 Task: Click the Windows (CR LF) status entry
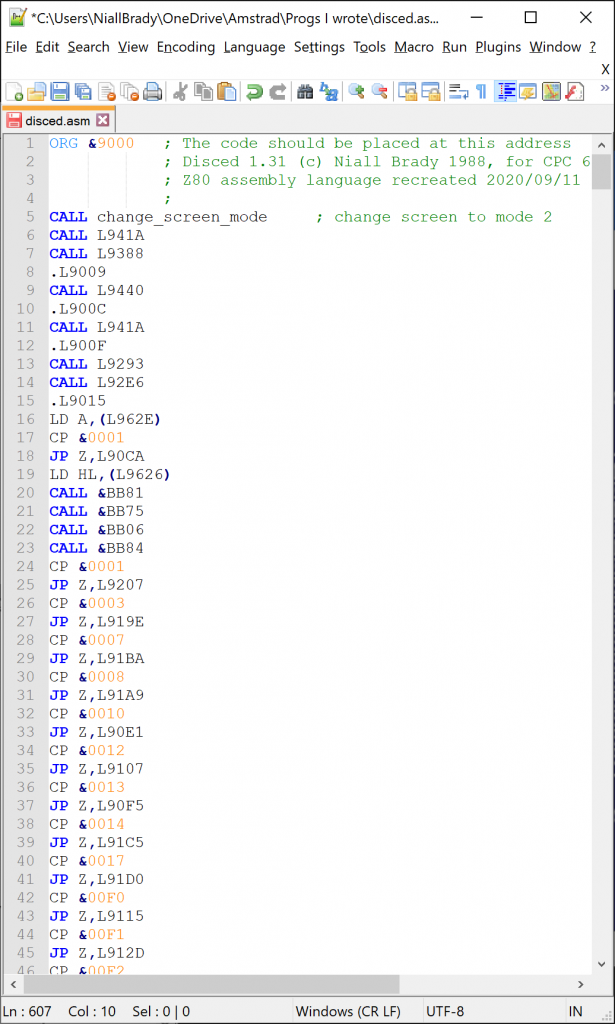coord(348,1011)
